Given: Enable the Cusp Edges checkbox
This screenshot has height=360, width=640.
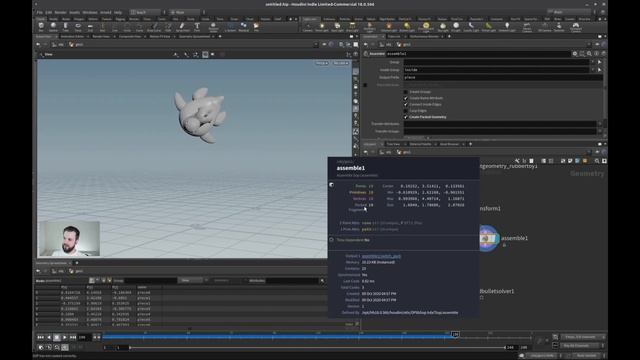Looking at the screenshot, I should [x=406, y=111].
